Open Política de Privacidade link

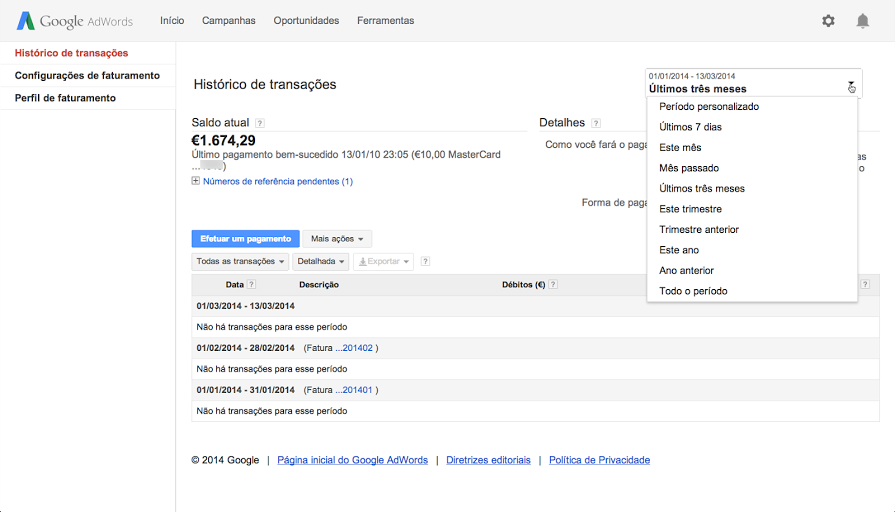[x=599, y=460]
